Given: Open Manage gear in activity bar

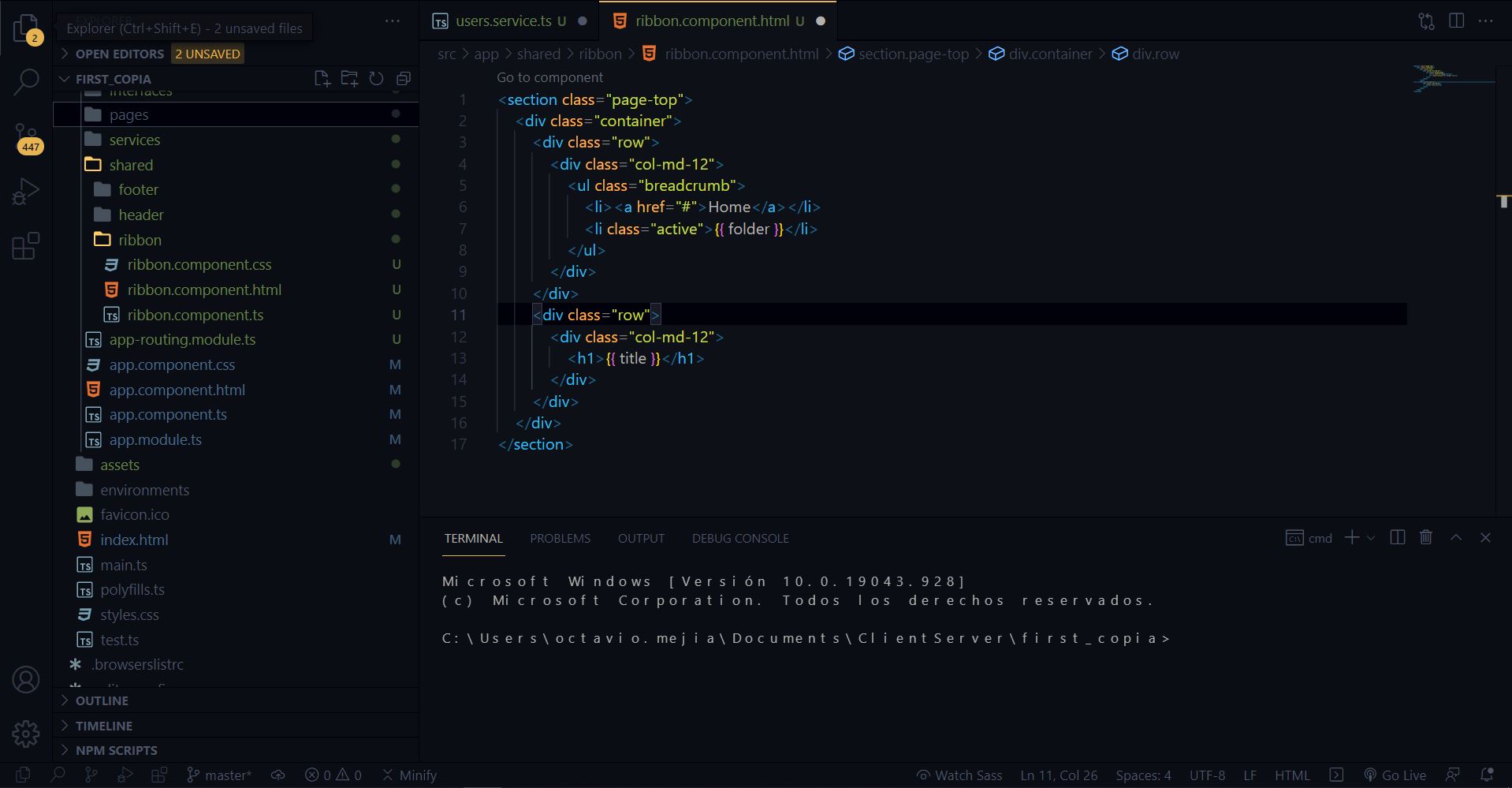Looking at the screenshot, I should click(26, 734).
